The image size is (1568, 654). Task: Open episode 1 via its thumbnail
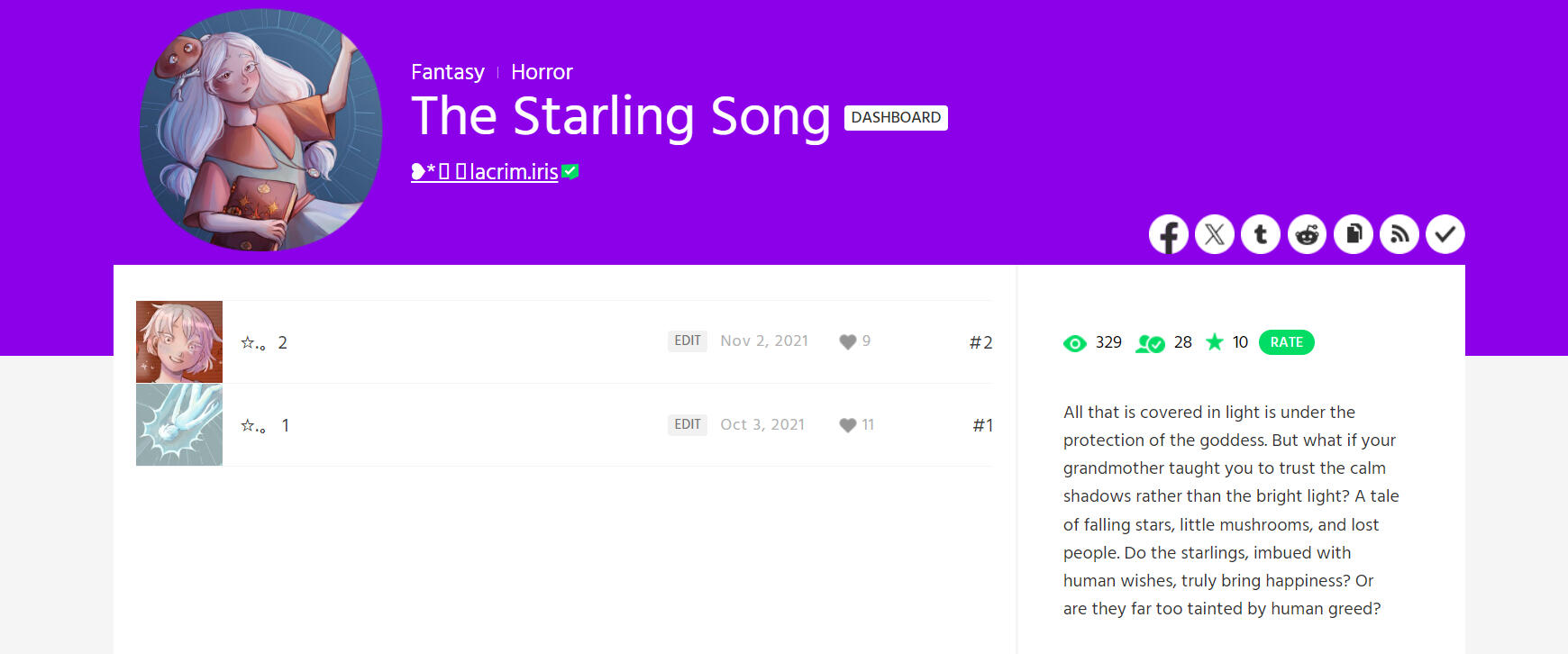(178, 424)
